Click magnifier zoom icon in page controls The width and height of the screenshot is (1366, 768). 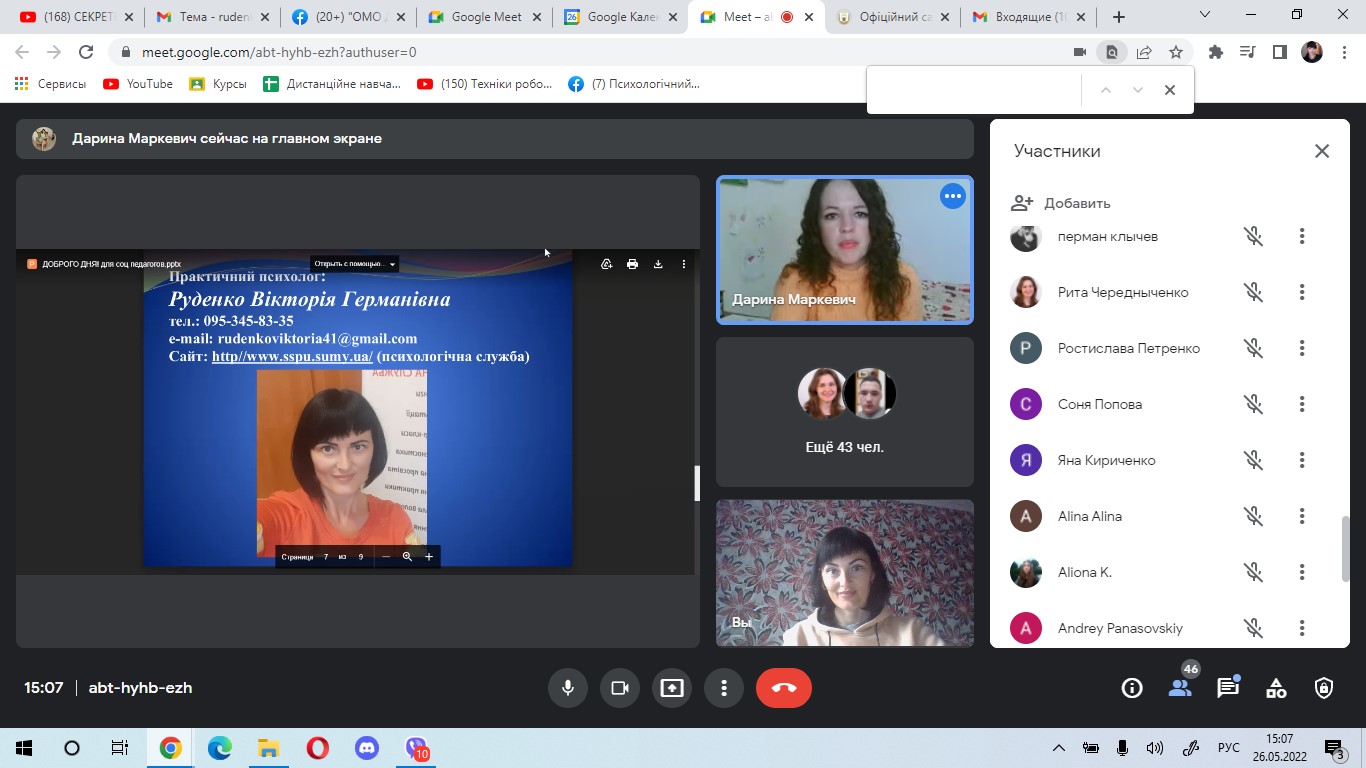point(407,556)
